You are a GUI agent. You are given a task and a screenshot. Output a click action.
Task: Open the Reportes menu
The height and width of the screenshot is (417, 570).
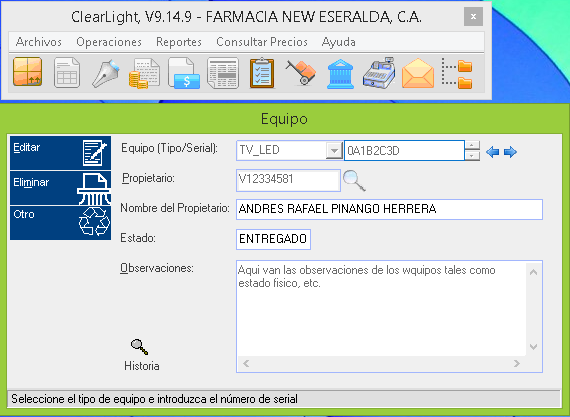(178, 42)
